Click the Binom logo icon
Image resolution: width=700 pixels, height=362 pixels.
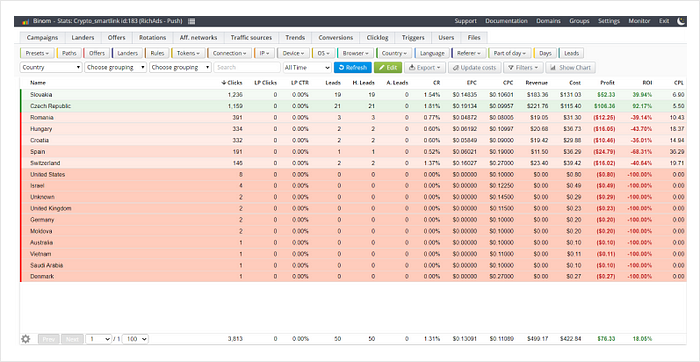click(26, 21)
